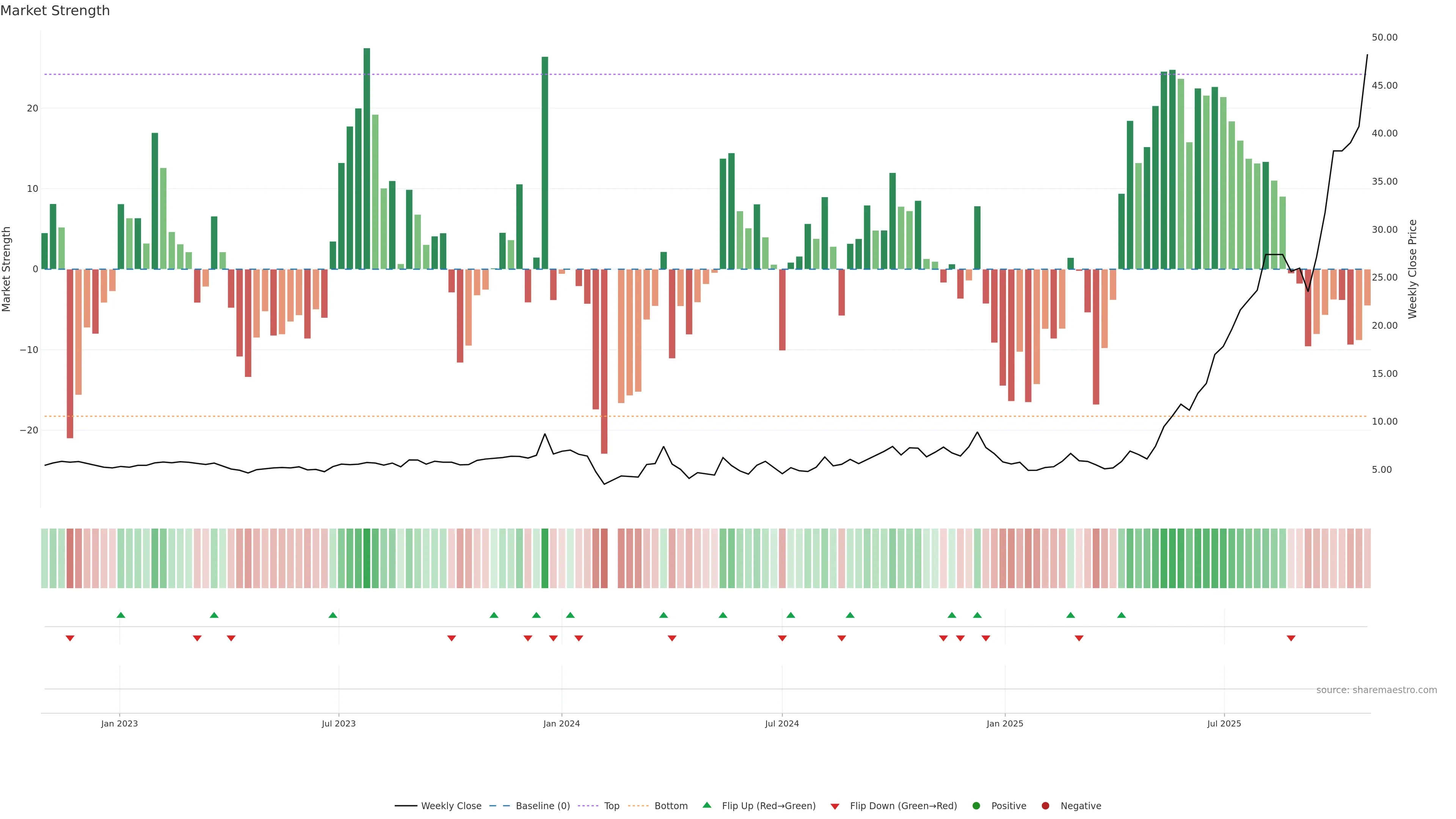Click the Negative red circle legend icon
Image resolution: width=1456 pixels, height=819 pixels.
(1045, 805)
